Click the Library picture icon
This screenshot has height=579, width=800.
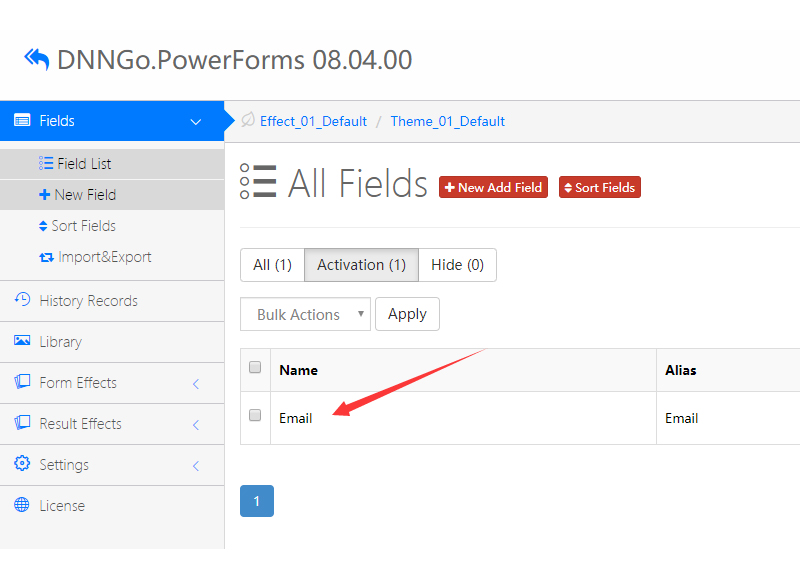coord(22,341)
